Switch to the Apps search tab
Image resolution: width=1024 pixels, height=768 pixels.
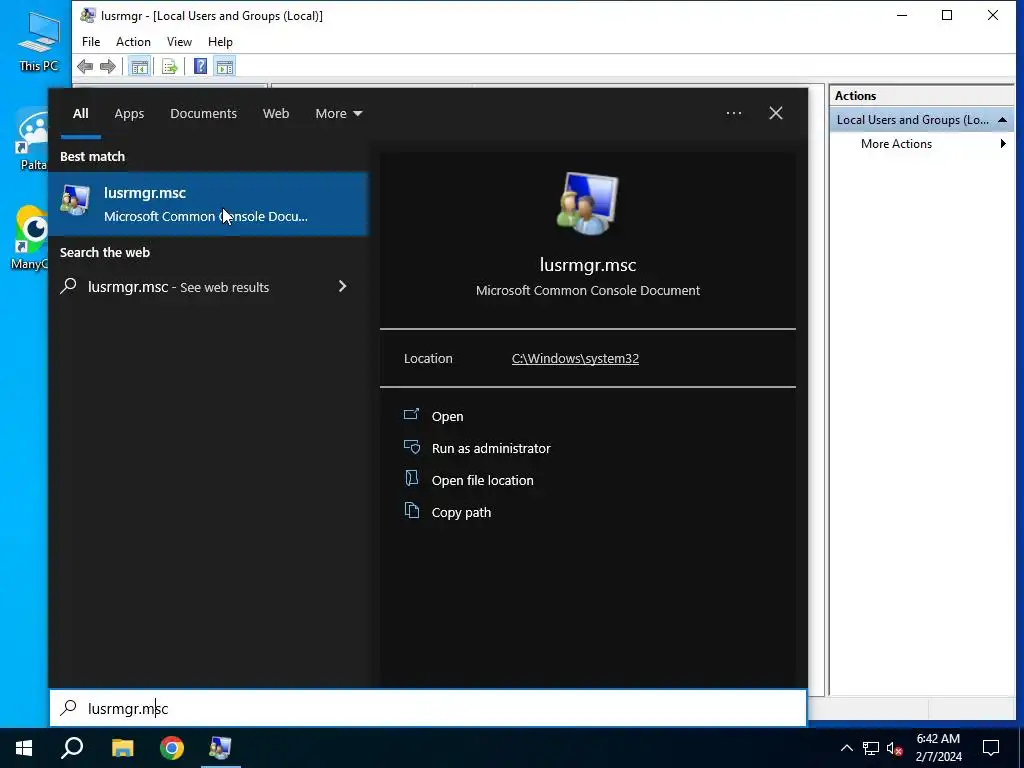(x=129, y=114)
